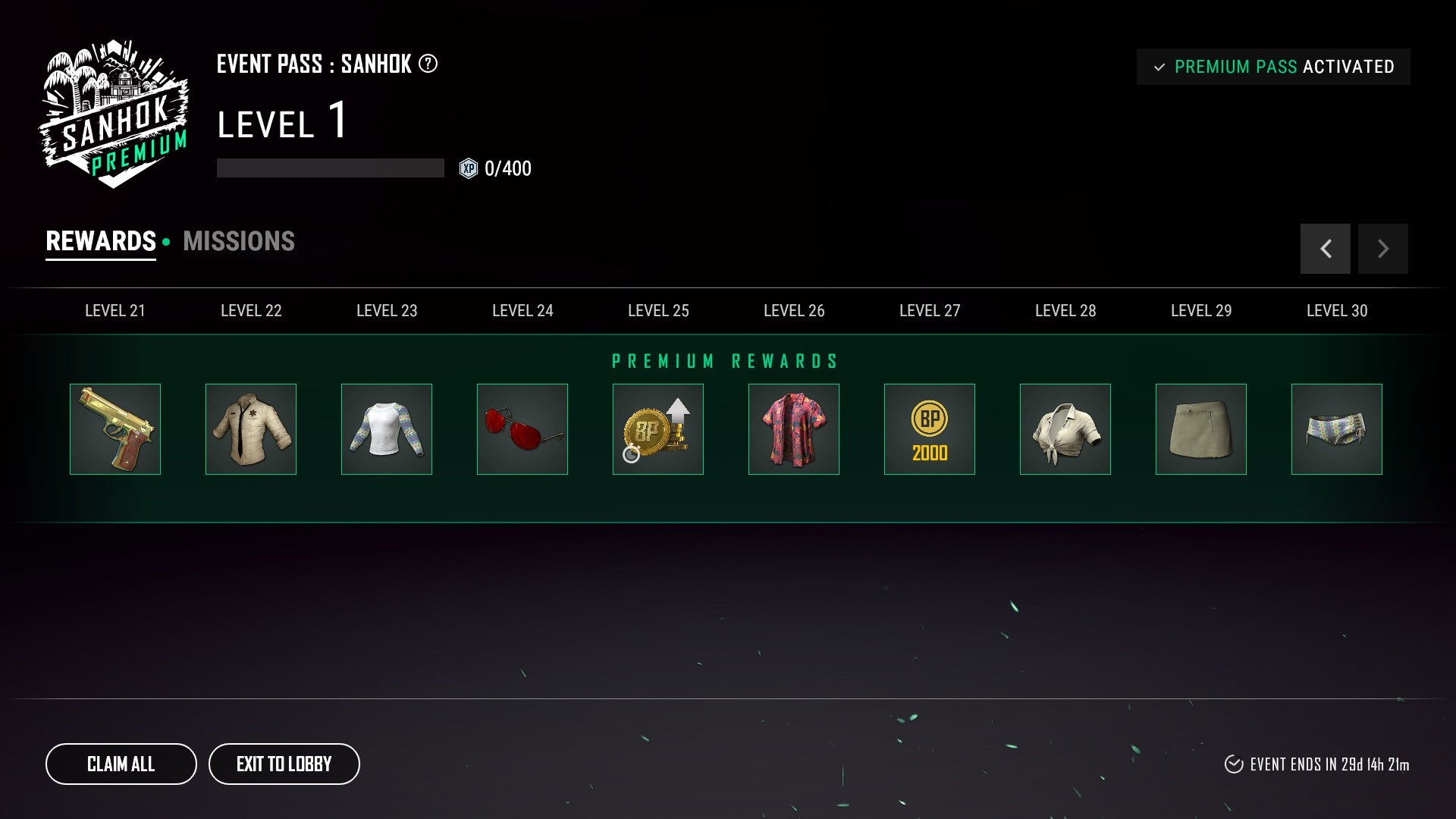This screenshot has width=1456, height=819.
Task: Select the 2000 BP reward at Level 27
Action: (x=930, y=429)
